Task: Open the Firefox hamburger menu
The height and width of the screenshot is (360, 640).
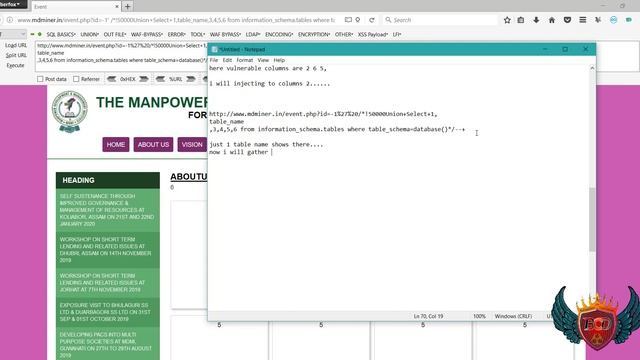Action: tap(583, 20)
